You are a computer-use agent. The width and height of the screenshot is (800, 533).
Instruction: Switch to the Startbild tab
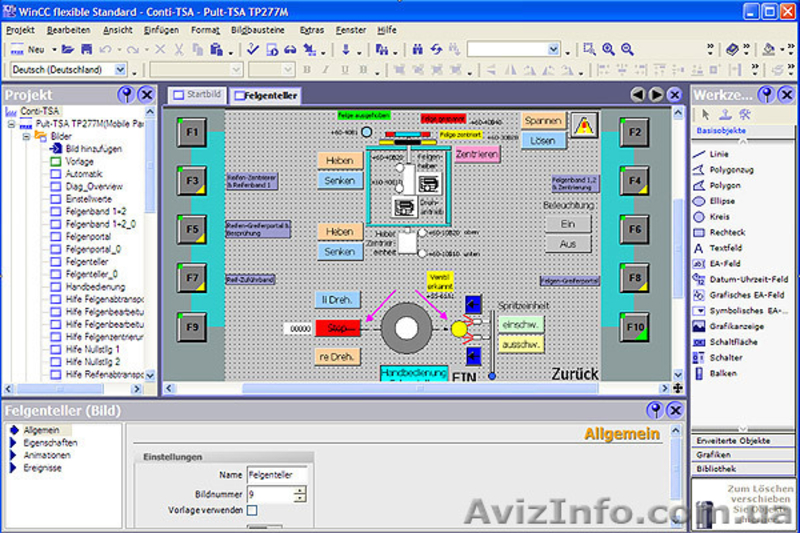(x=195, y=95)
